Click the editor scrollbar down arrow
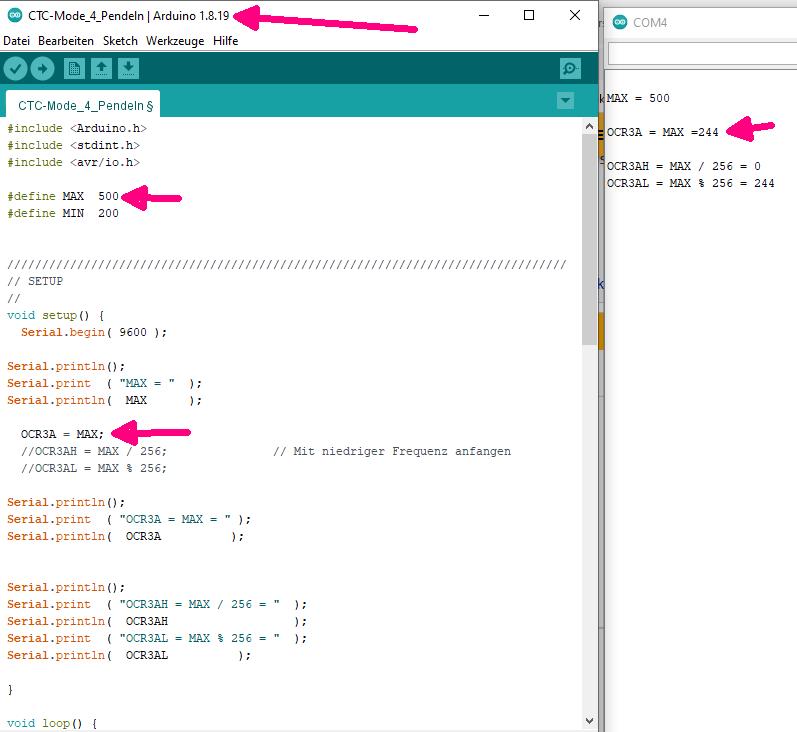Viewport: 797px width, 732px height. click(x=590, y=720)
